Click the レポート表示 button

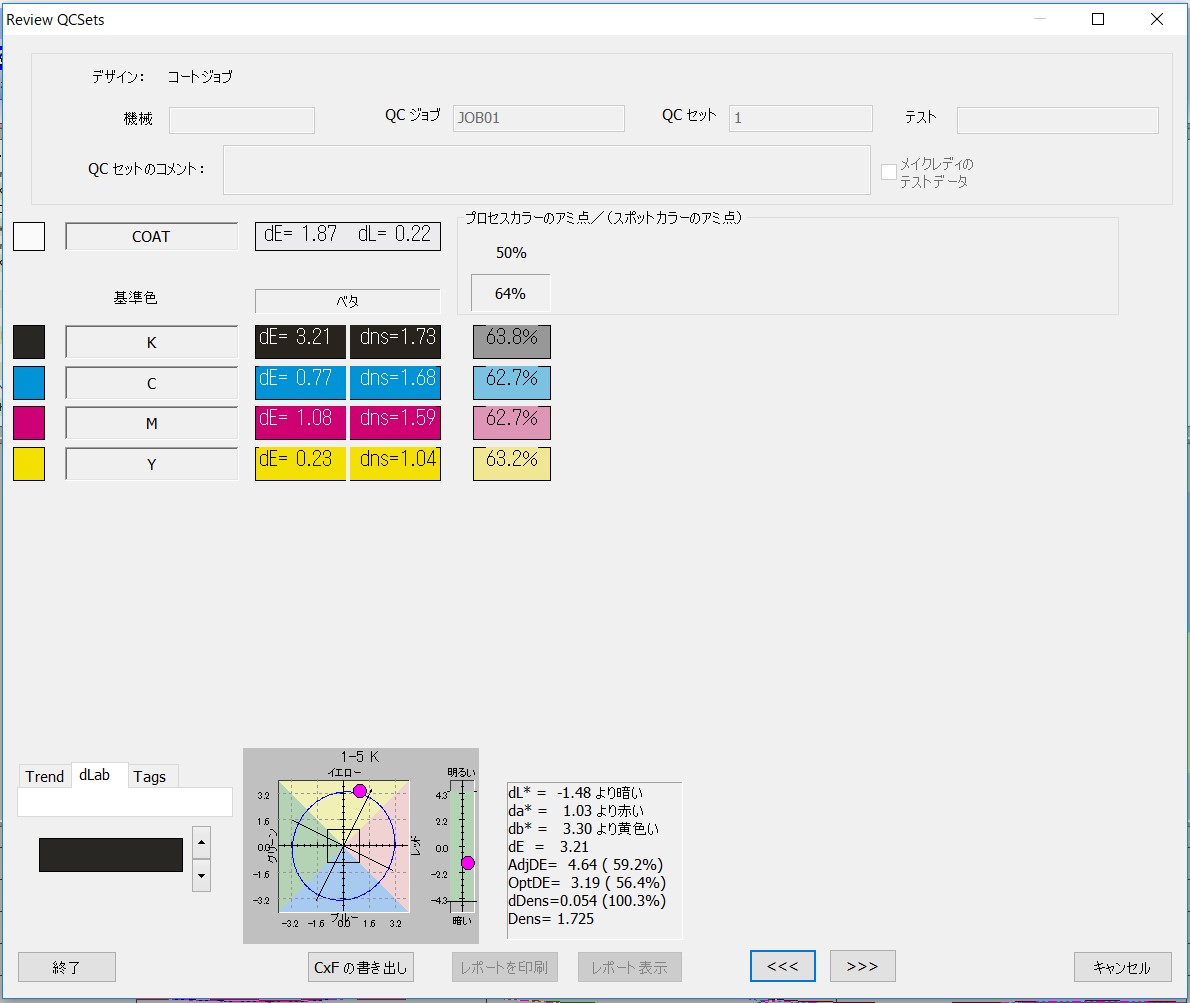point(630,967)
